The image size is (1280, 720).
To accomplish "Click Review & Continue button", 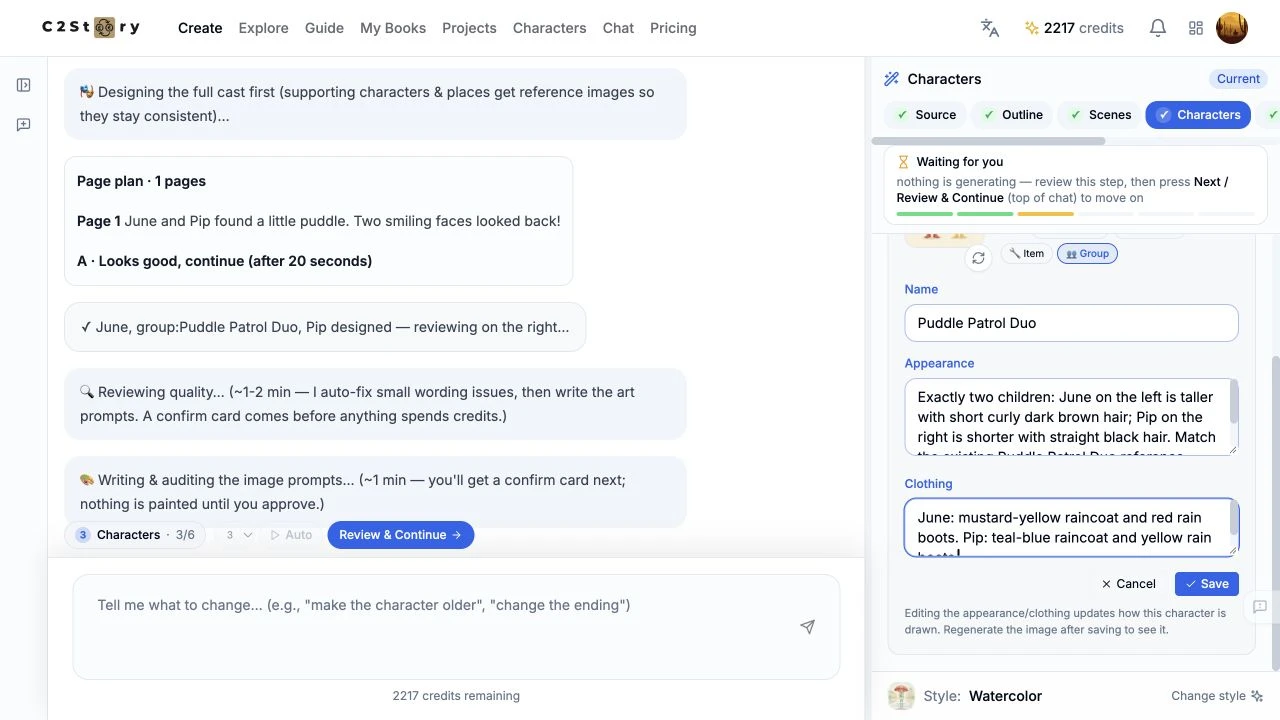I will point(400,535).
